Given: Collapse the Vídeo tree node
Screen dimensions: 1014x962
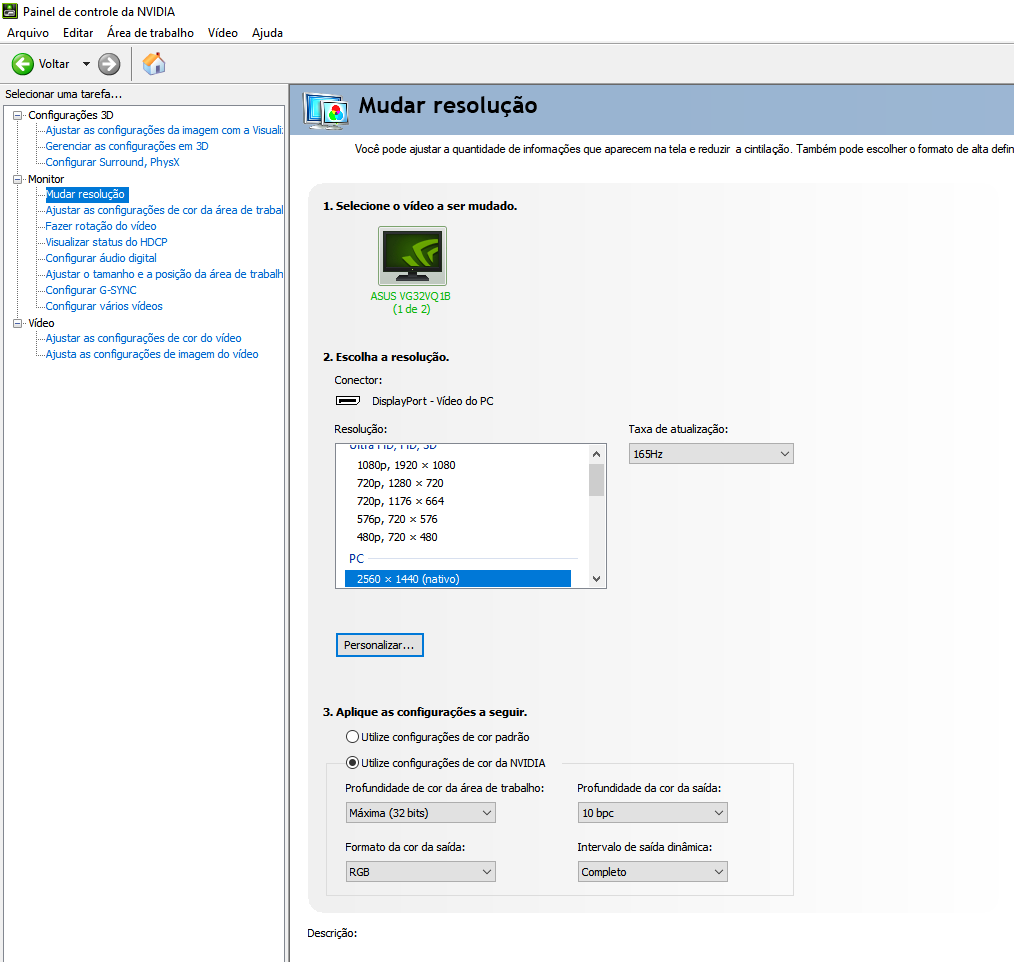Looking at the screenshot, I should (17, 323).
